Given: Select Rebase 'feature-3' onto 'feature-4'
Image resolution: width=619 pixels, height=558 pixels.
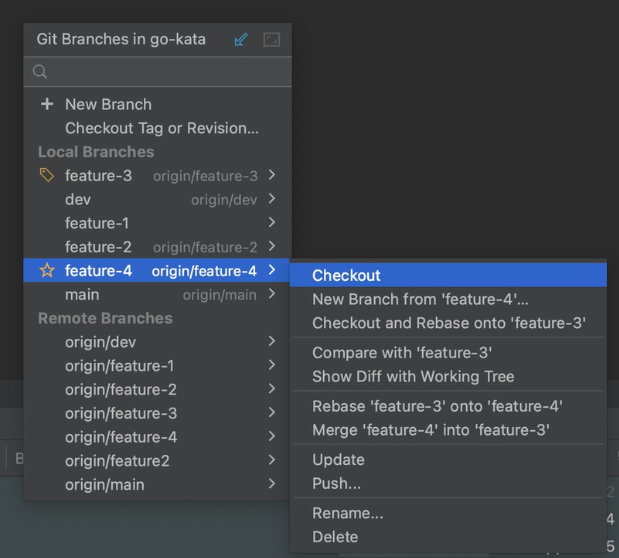Looking at the screenshot, I should pyautogui.click(x=437, y=406).
